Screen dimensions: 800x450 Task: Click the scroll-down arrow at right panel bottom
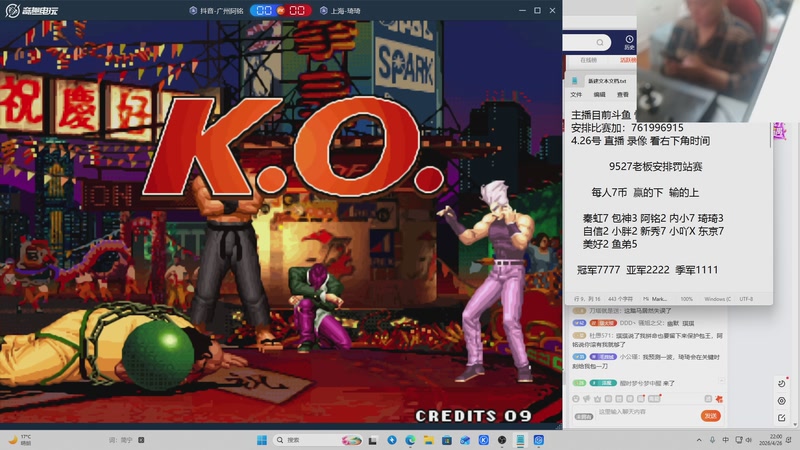pos(794,424)
